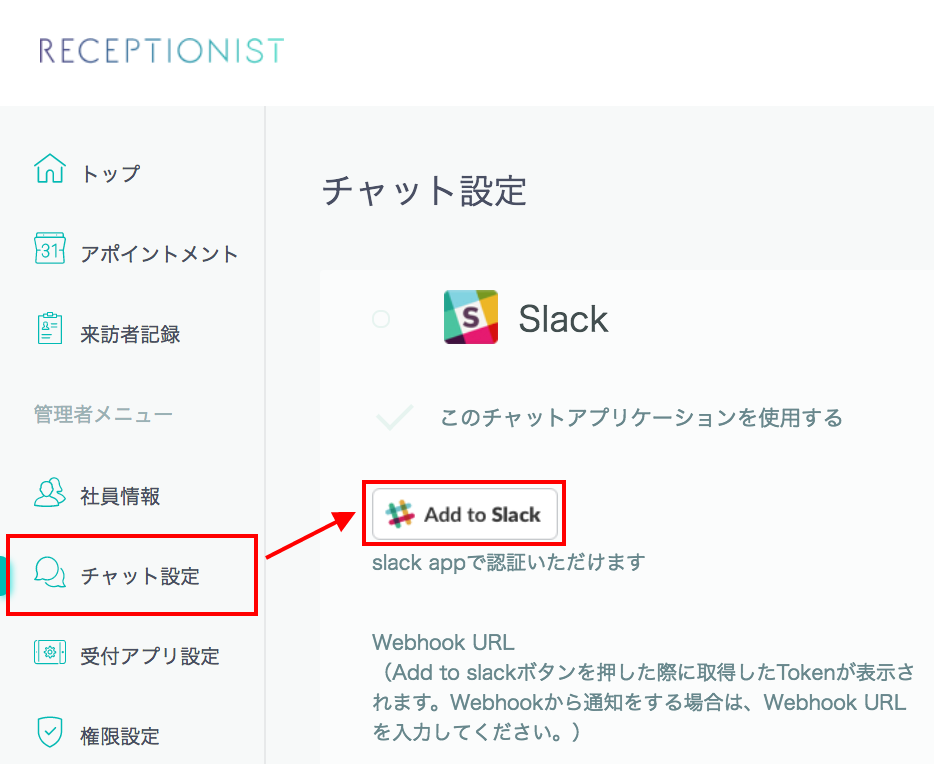This screenshot has width=934, height=764.
Task: Click the visitor record clipboard icon
Action: point(50,330)
